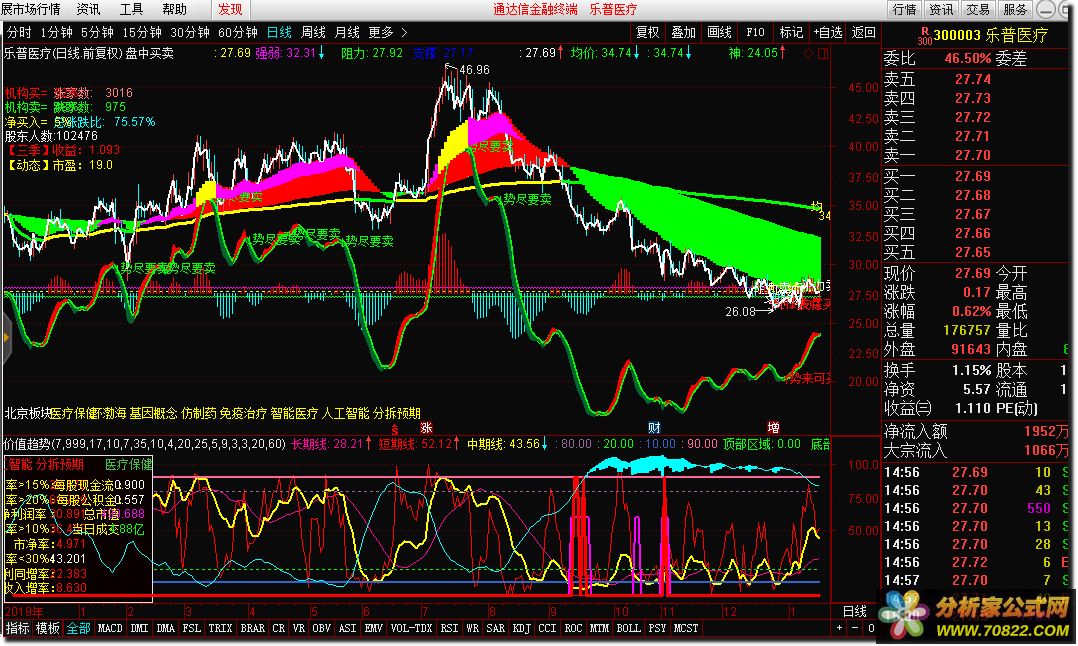
Task: Click the 叠加 overlay tool
Action: pos(683,32)
